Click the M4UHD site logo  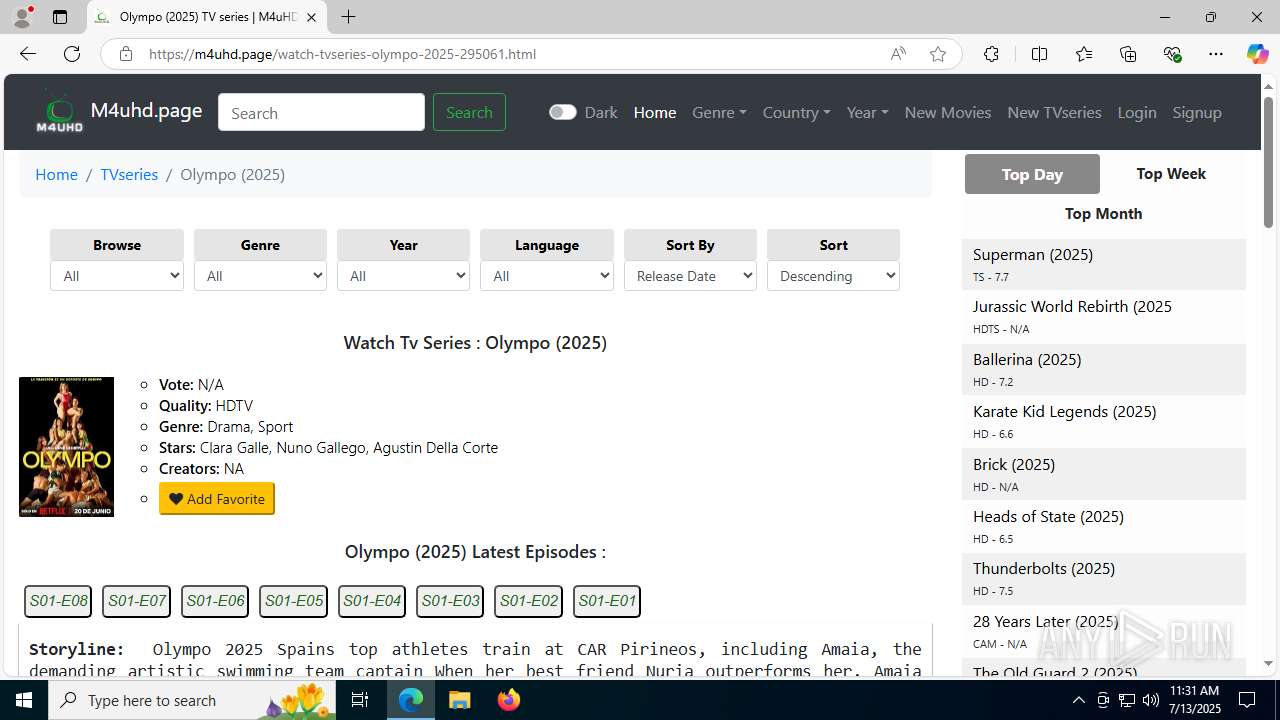(x=59, y=112)
